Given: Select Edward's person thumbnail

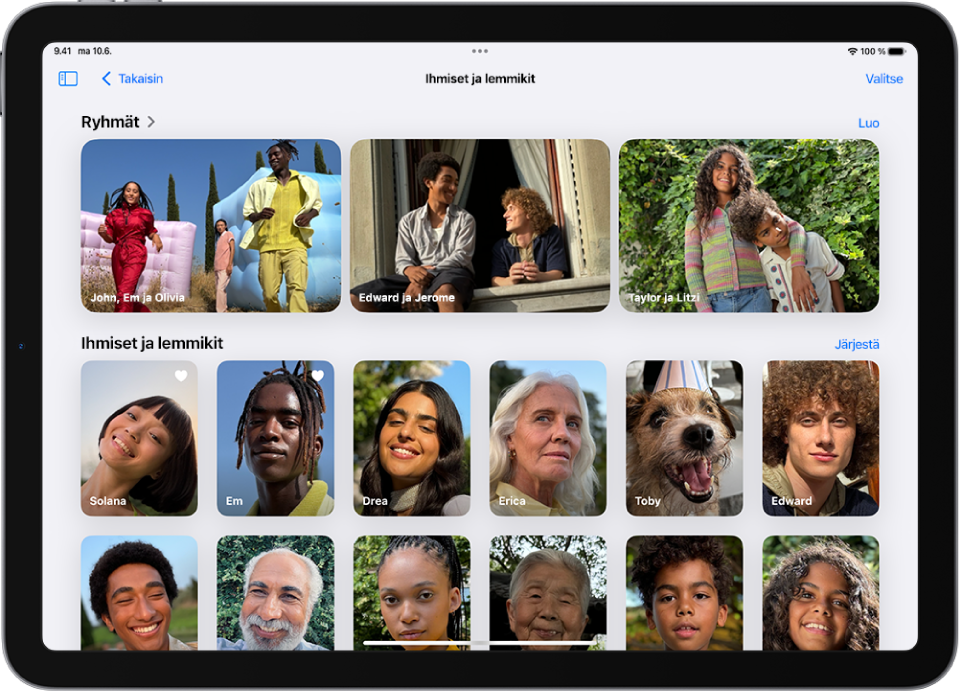Looking at the screenshot, I should click(821, 438).
